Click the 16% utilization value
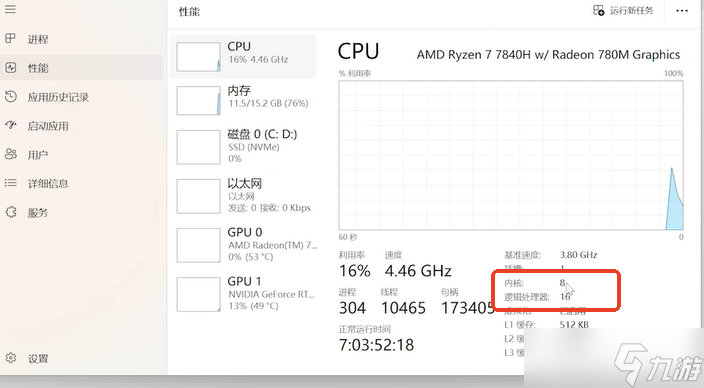The width and height of the screenshot is (704, 388). click(355, 271)
